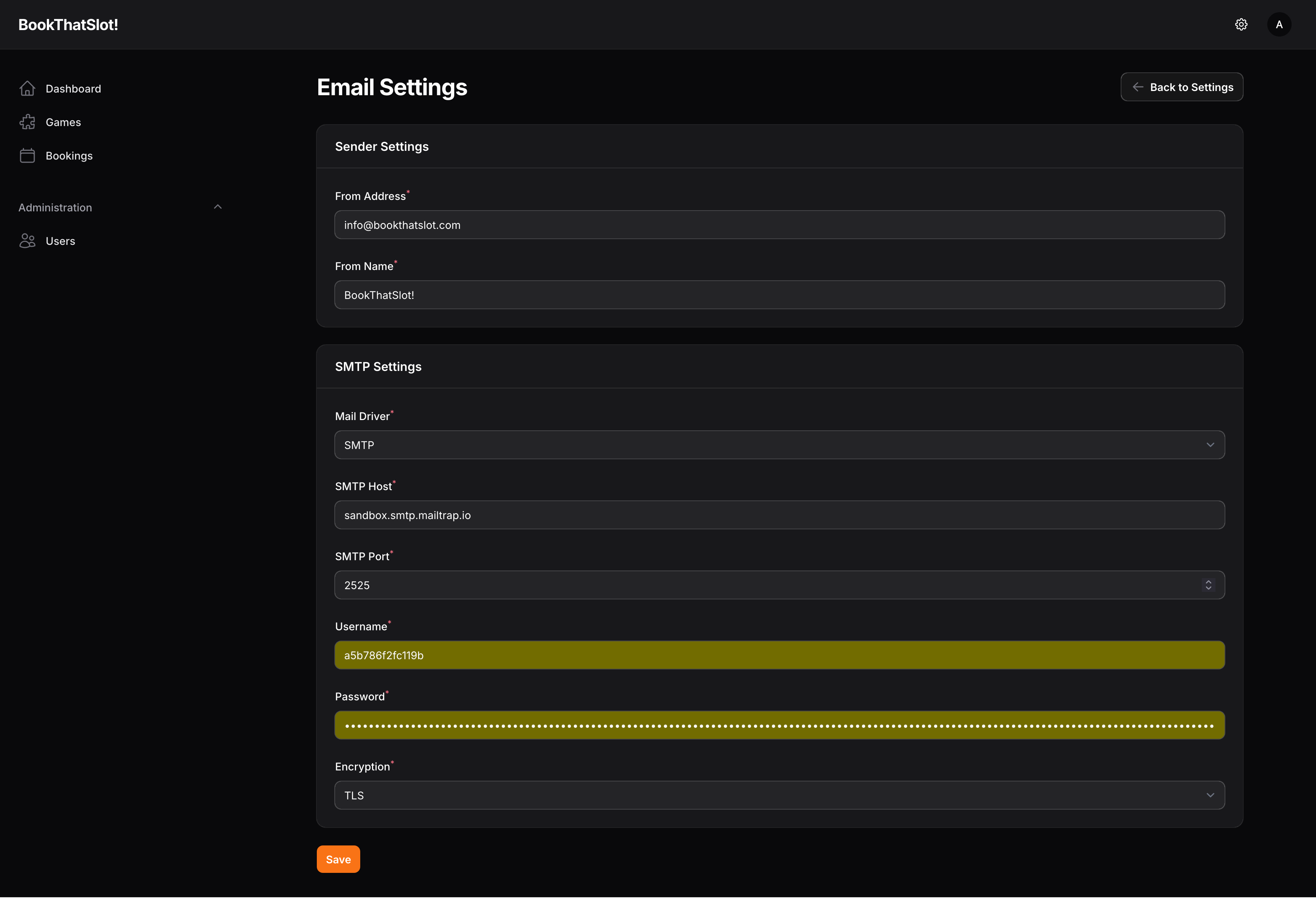Click the BookThatSlot! logo
Screen dimensions: 1316x898
[x=68, y=24]
